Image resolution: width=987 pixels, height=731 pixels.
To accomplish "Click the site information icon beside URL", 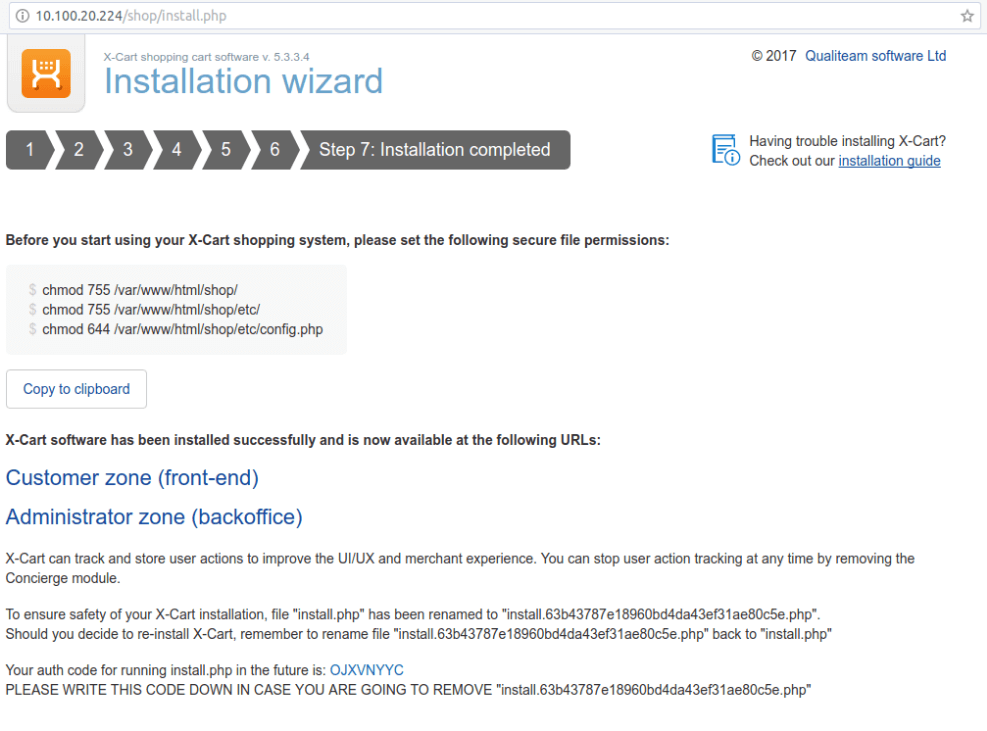I will click(22, 16).
